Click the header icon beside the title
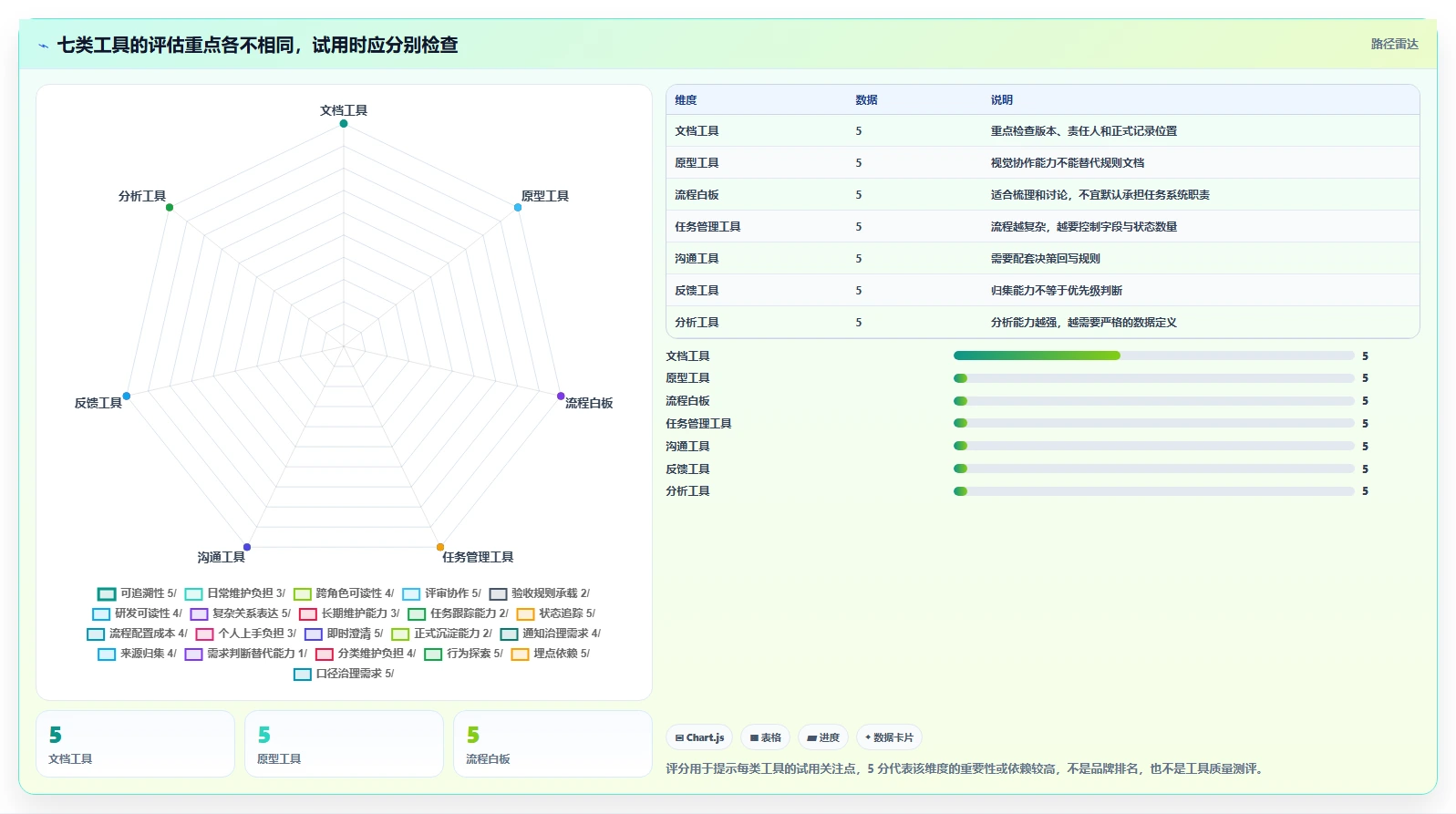Image resolution: width=1456 pixels, height=814 pixels. pyautogui.click(x=43, y=46)
